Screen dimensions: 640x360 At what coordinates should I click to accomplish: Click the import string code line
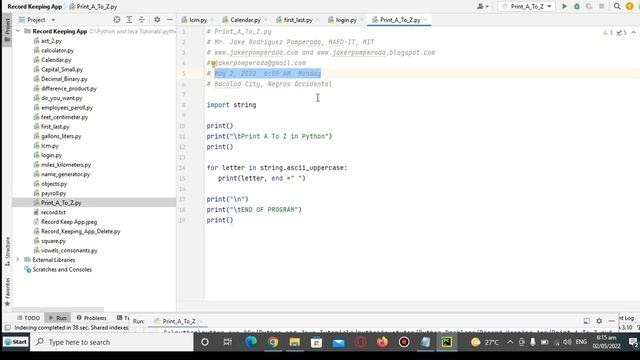pos(231,105)
